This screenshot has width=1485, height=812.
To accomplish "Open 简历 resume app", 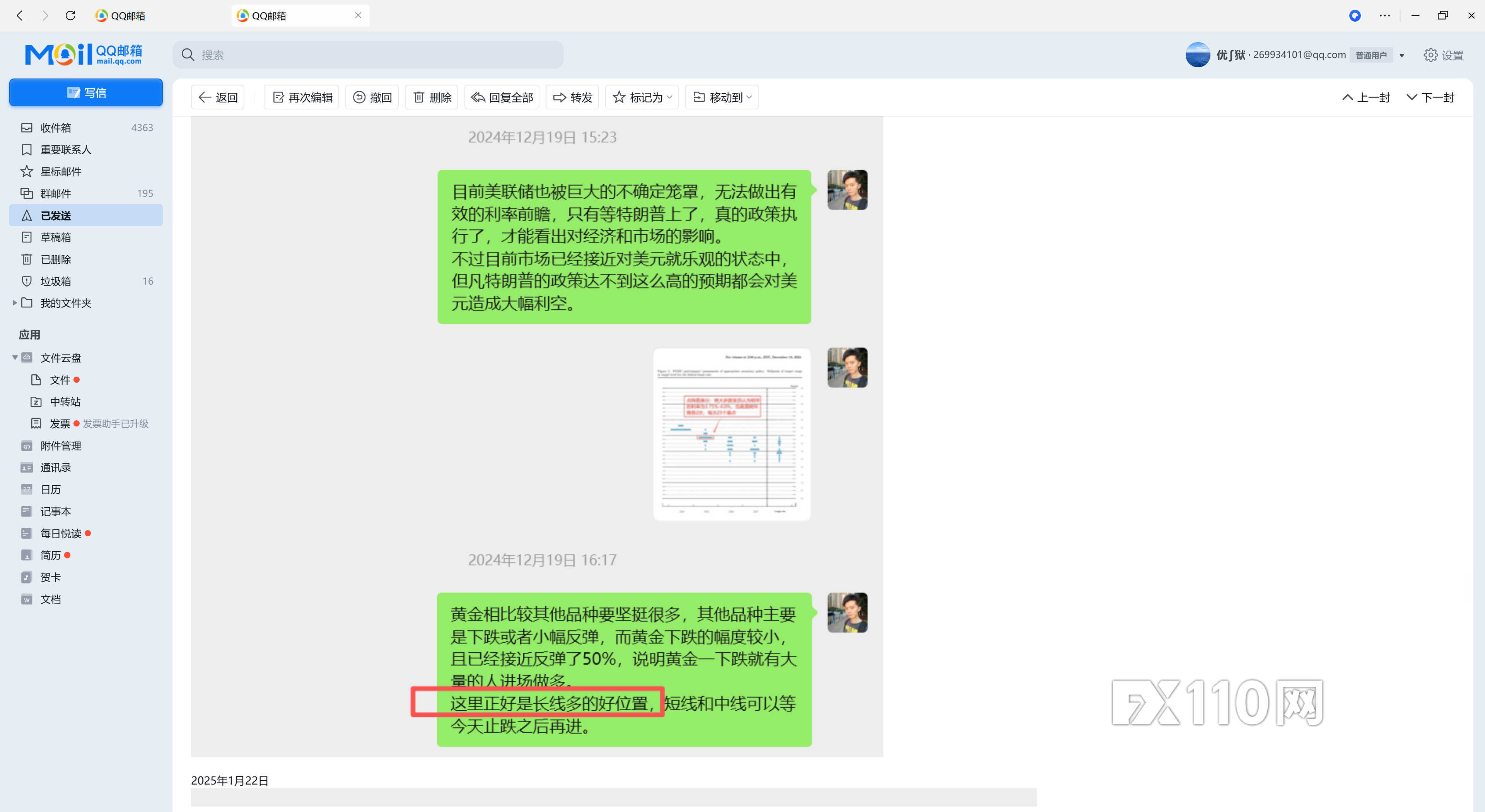I will (51, 555).
